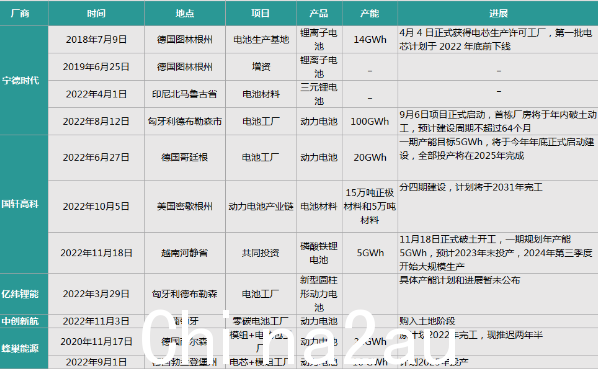Click the 磷酸铁锂电池 product cell

pyautogui.click(x=319, y=253)
